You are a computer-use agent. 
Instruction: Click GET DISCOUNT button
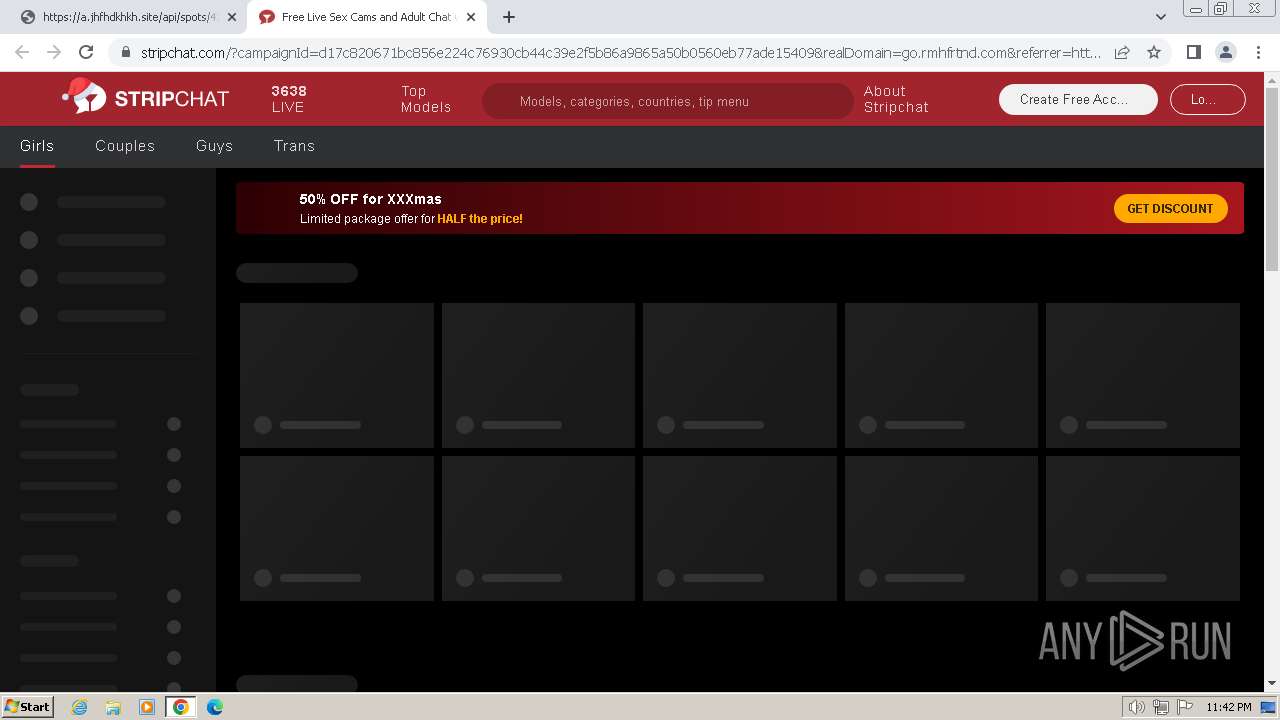(x=1170, y=208)
